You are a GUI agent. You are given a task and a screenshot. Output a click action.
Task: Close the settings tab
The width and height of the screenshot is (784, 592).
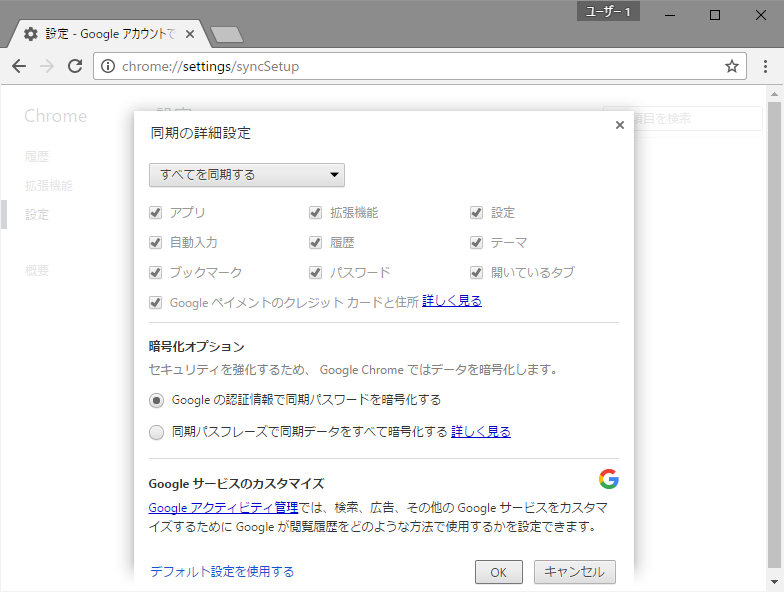click(x=190, y=34)
